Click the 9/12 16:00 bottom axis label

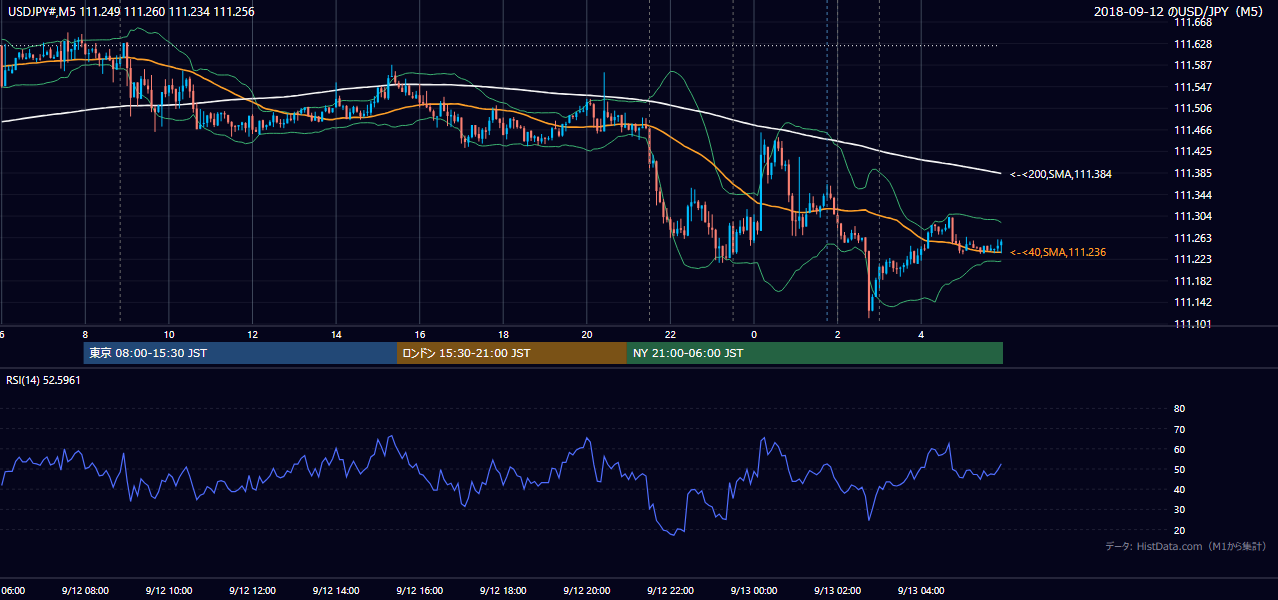pos(418,590)
